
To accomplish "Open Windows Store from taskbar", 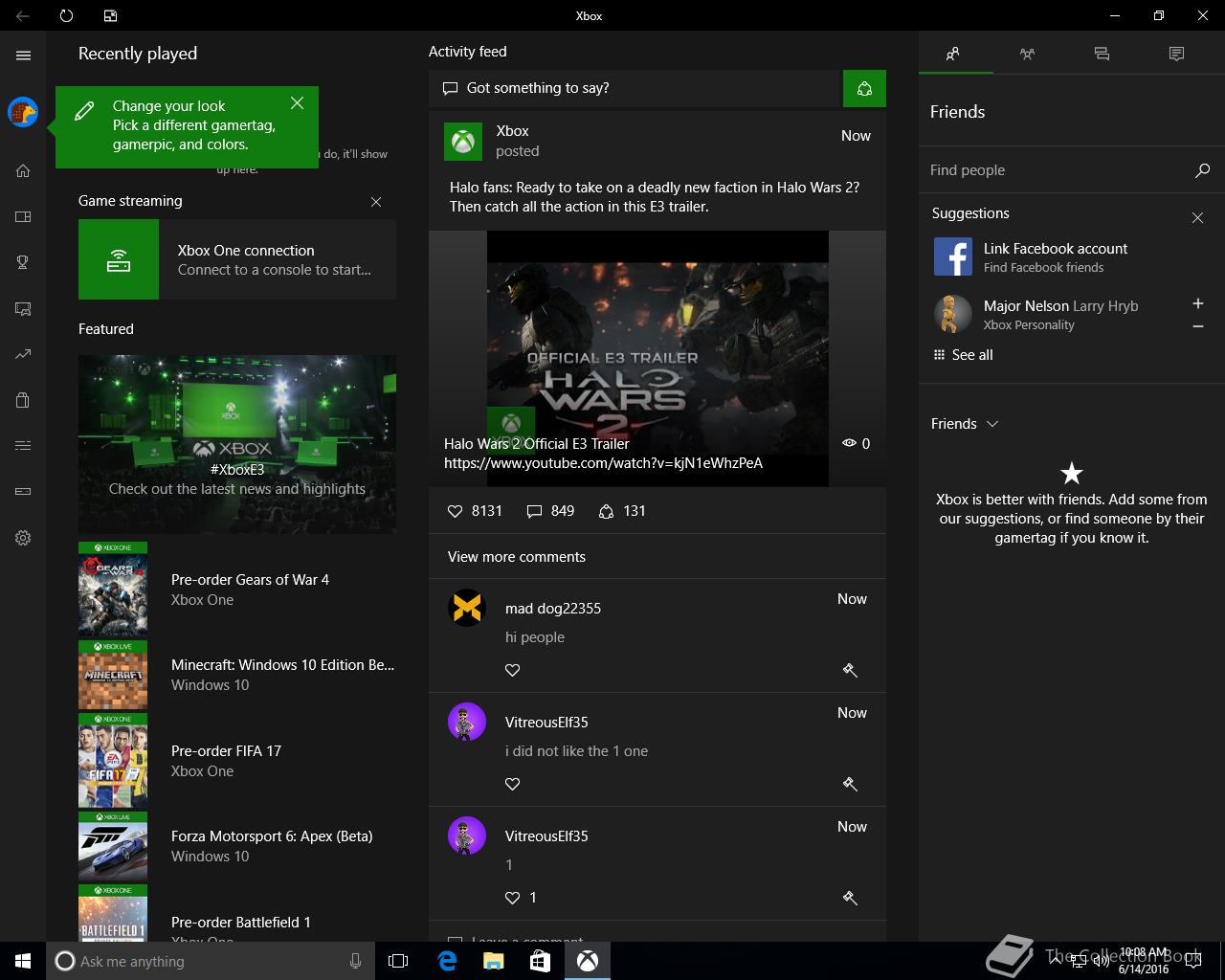I will [x=540, y=961].
